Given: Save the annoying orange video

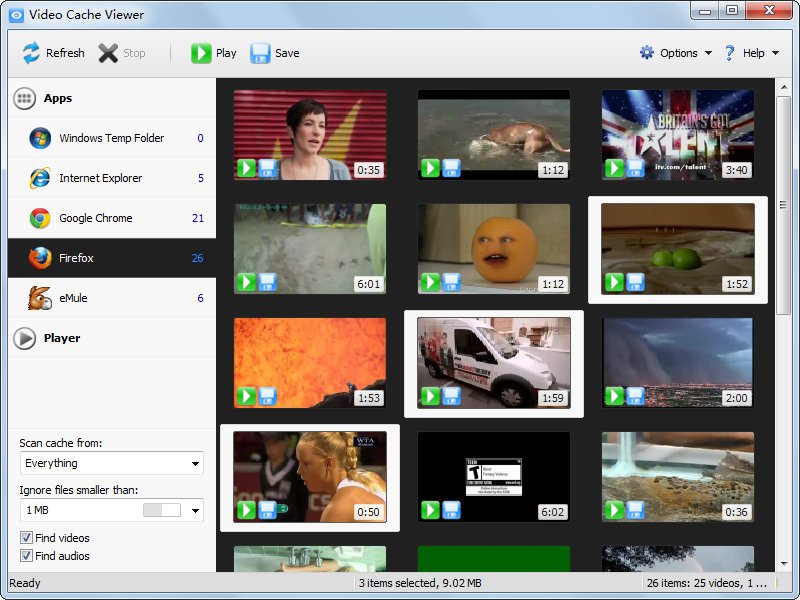Looking at the screenshot, I should (452, 282).
